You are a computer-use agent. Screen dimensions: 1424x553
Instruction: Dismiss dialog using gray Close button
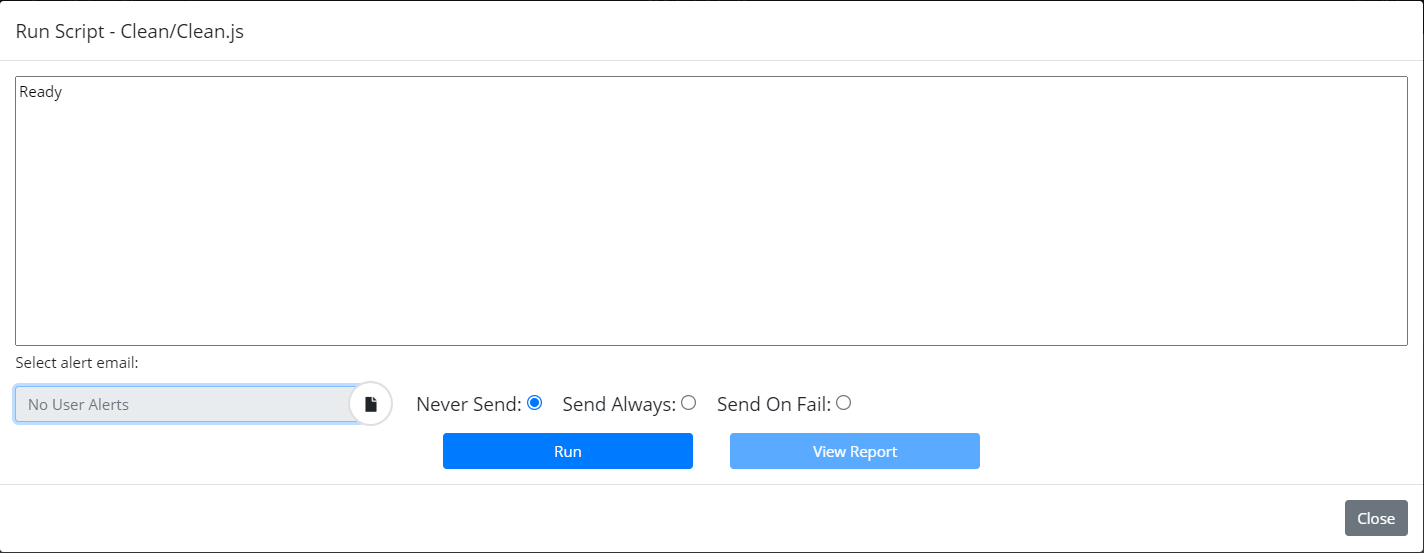[x=1376, y=518]
